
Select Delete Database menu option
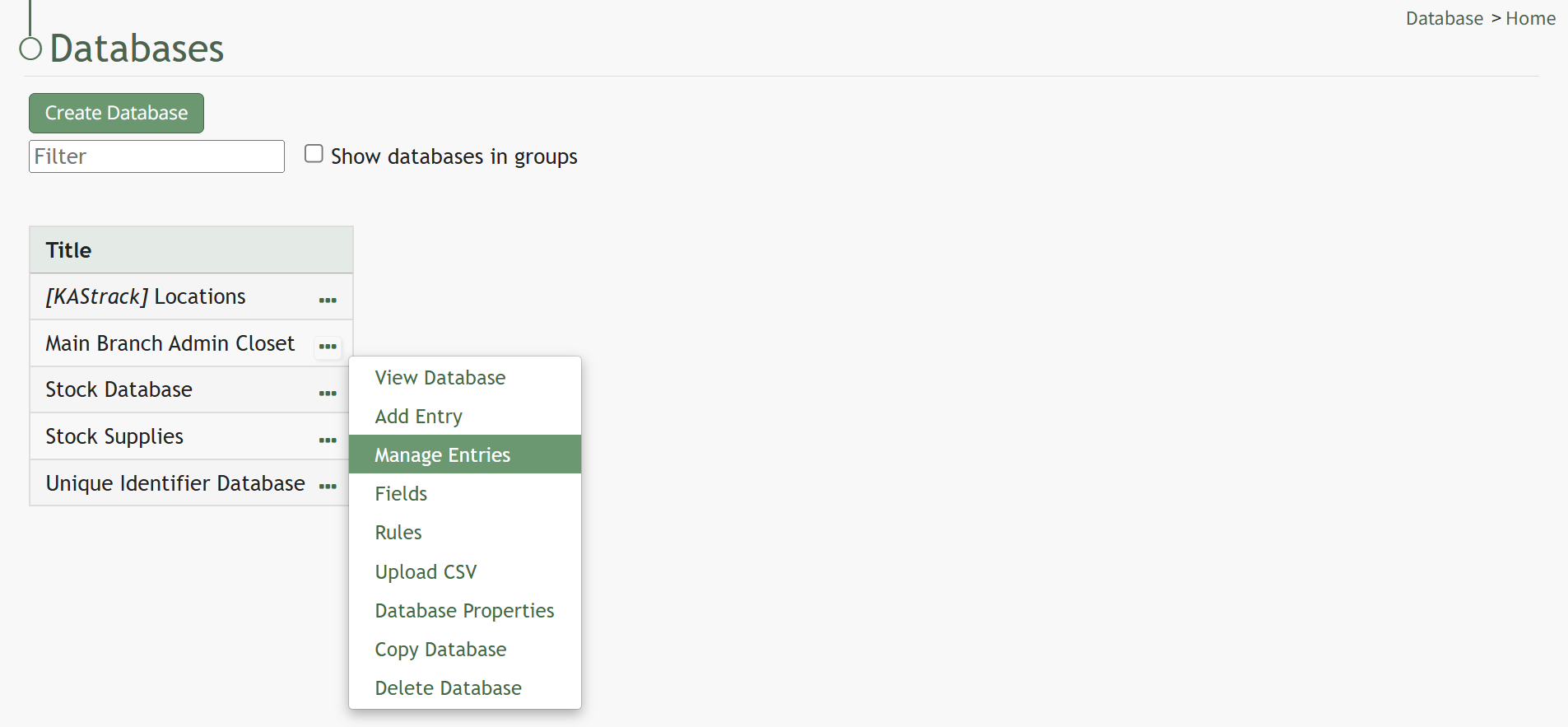coord(465,687)
